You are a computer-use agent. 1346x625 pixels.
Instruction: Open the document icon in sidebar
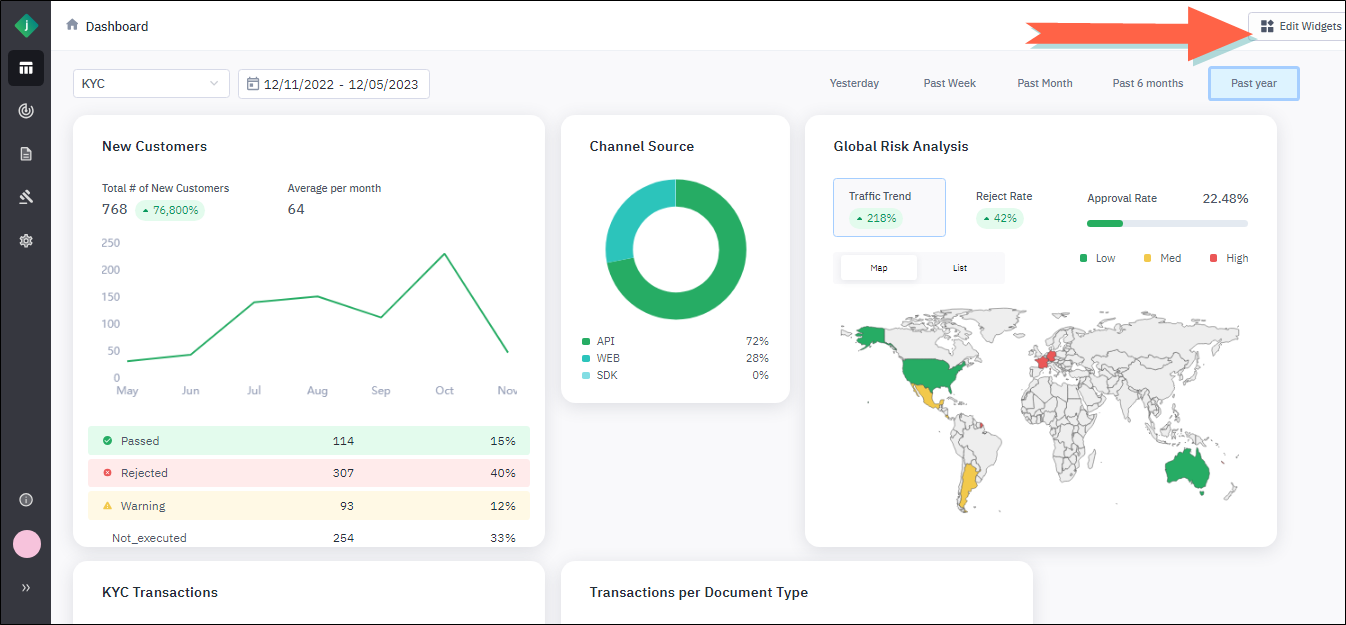tap(26, 154)
